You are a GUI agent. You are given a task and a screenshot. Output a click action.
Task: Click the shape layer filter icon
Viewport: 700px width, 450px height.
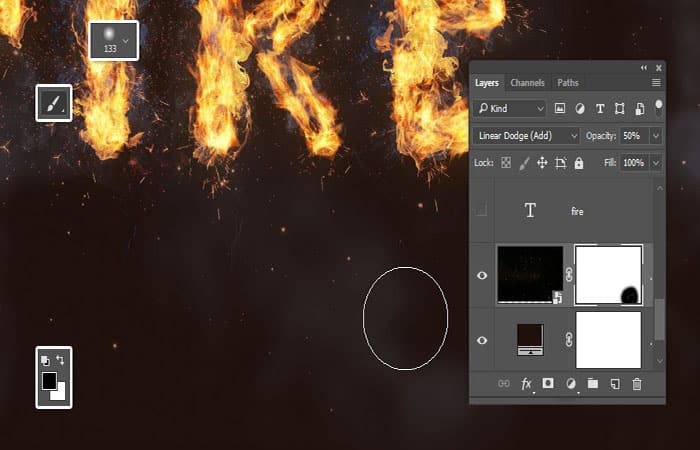tap(620, 108)
